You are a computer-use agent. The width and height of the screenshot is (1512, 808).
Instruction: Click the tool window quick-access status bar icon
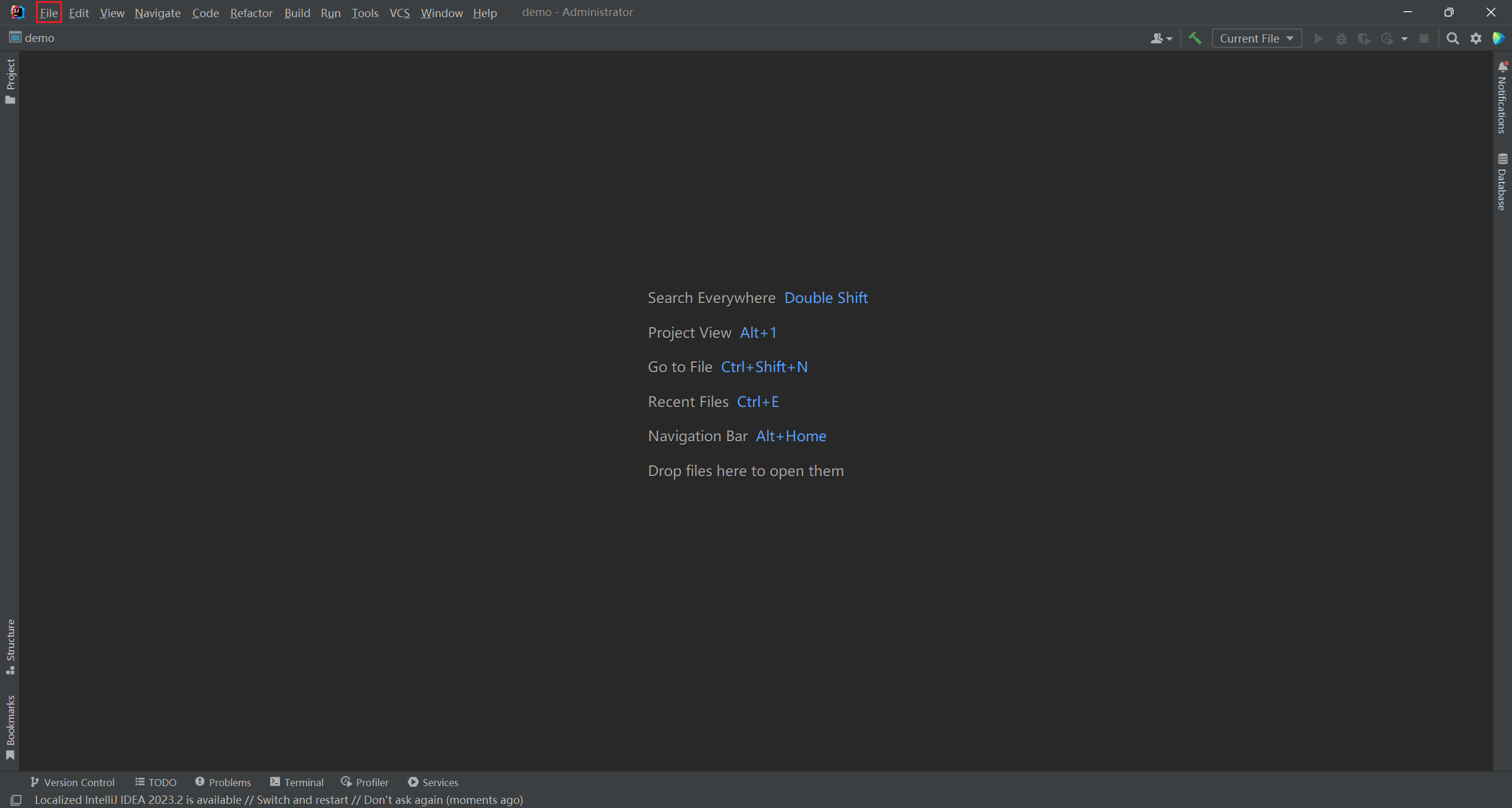click(16, 800)
